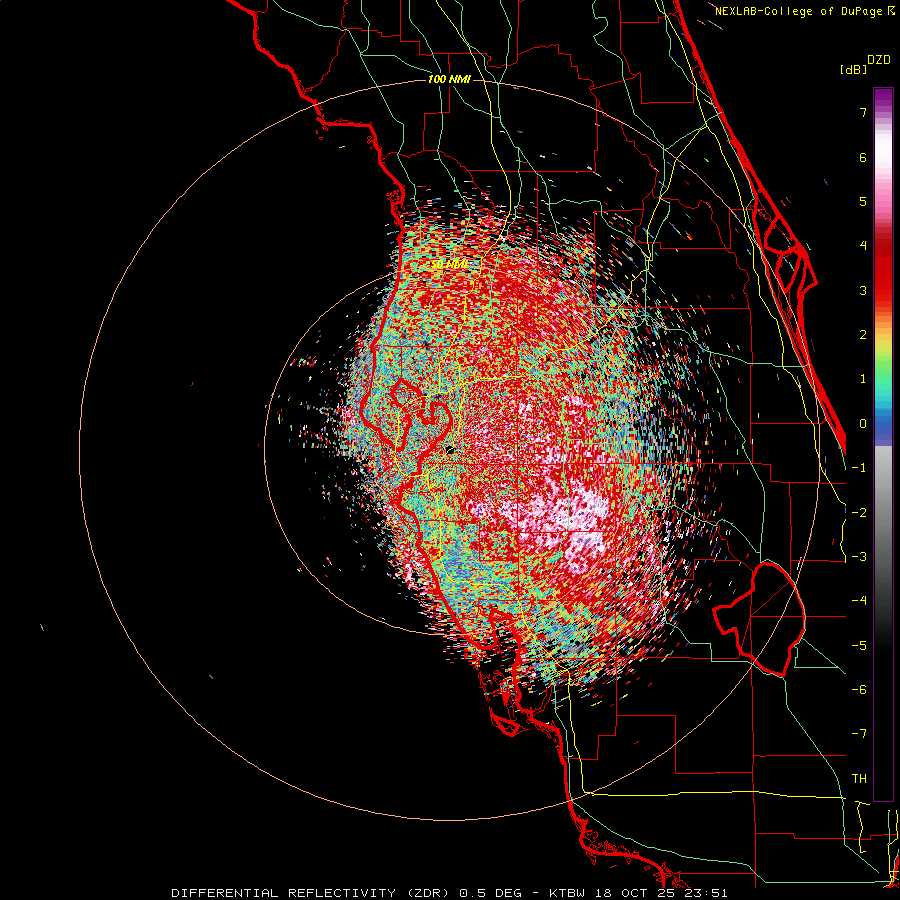Image resolution: width=900 pixels, height=900 pixels.
Task: Click the 2 value on the color scale
Action: point(863,335)
